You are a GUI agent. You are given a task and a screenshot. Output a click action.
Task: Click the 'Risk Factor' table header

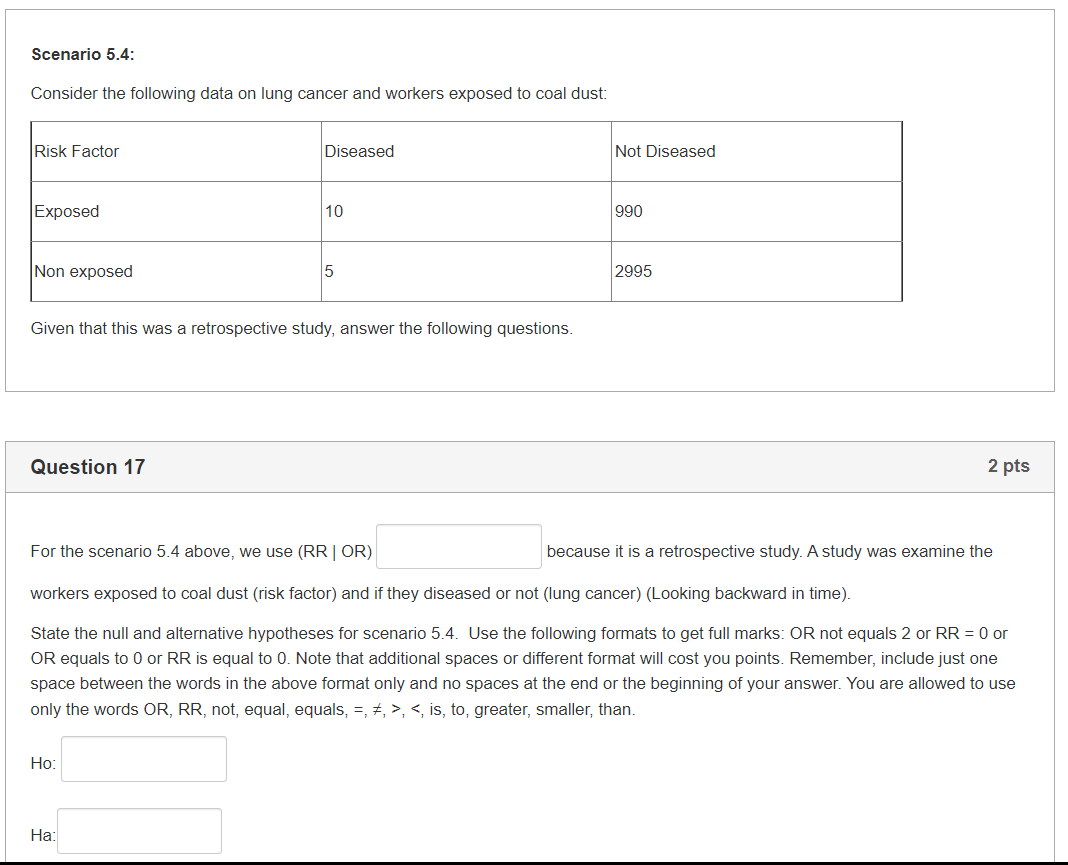pyautogui.click(x=77, y=151)
